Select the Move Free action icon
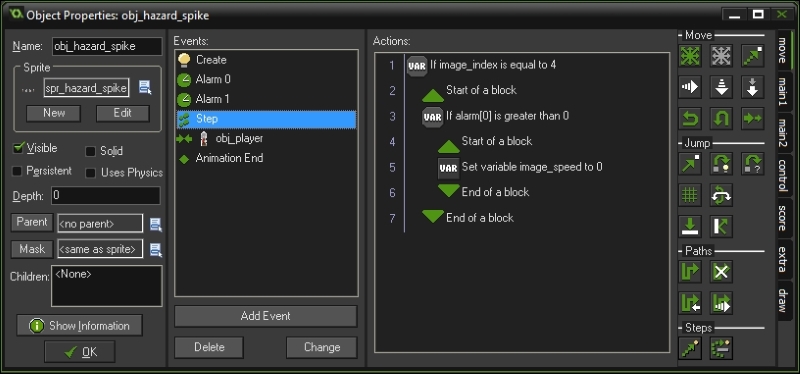This screenshot has height=374, width=800. [x=721, y=56]
